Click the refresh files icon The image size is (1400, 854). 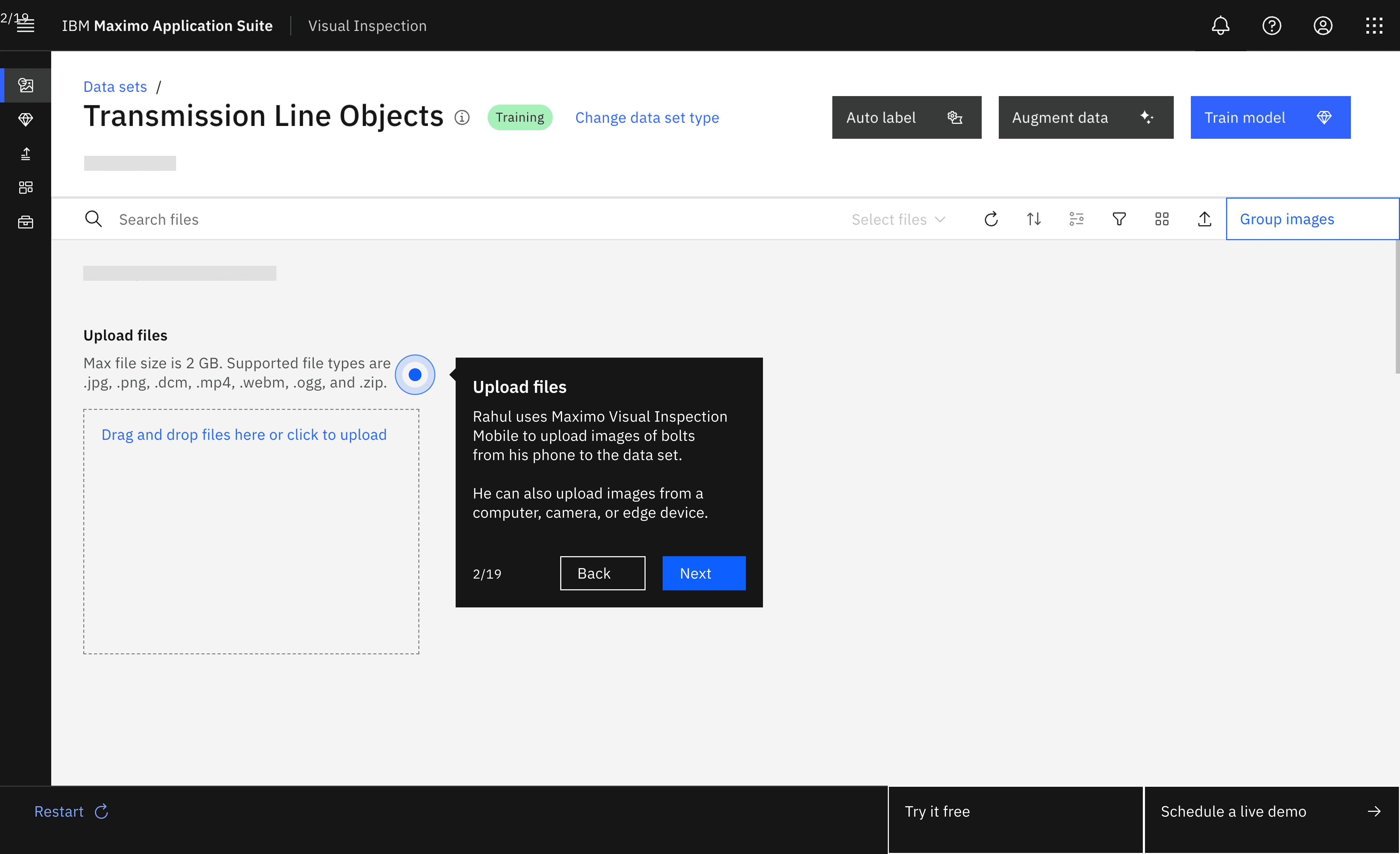pyautogui.click(x=991, y=219)
